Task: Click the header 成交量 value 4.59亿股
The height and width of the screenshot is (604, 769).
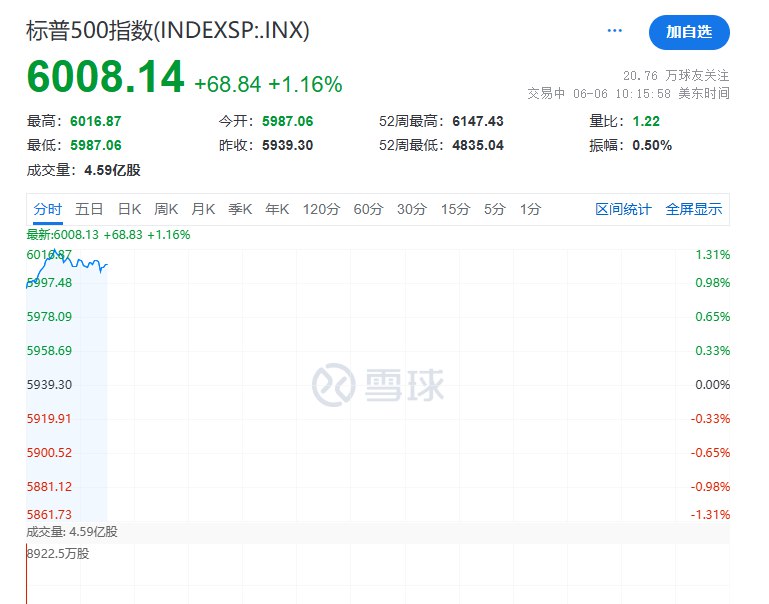Action: pyautogui.click(x=112, y=170)
